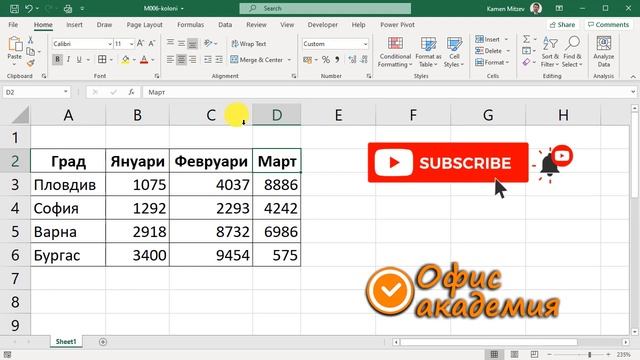
Task: Switch to the Page Layout tab
Action: coord(144,24)
